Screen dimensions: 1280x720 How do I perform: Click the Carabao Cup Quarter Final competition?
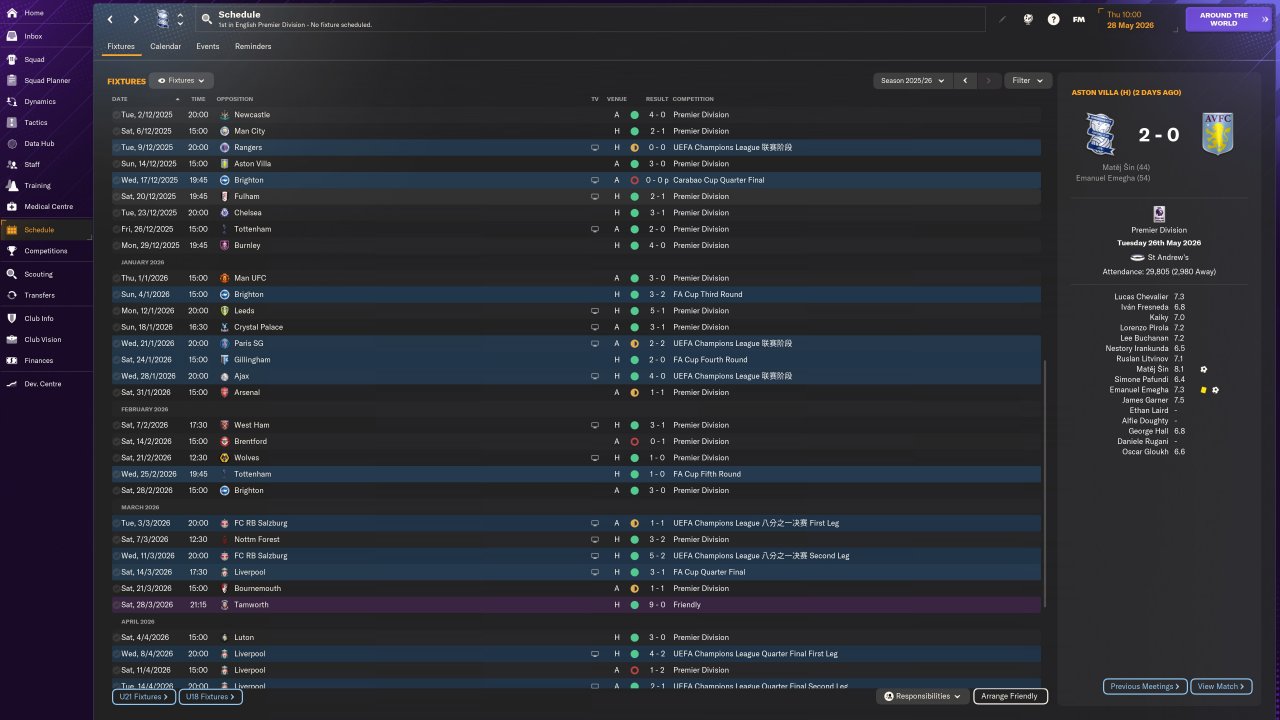click(718, 180)
